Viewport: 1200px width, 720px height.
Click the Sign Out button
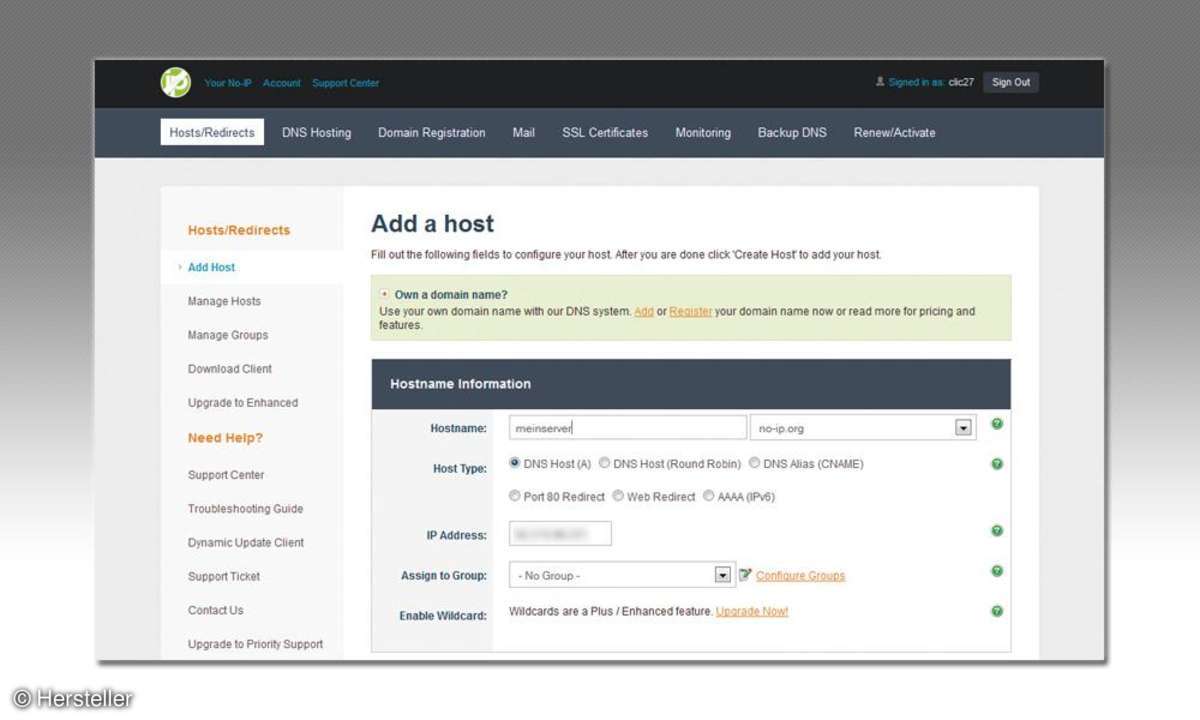(x=1011, y=82)
